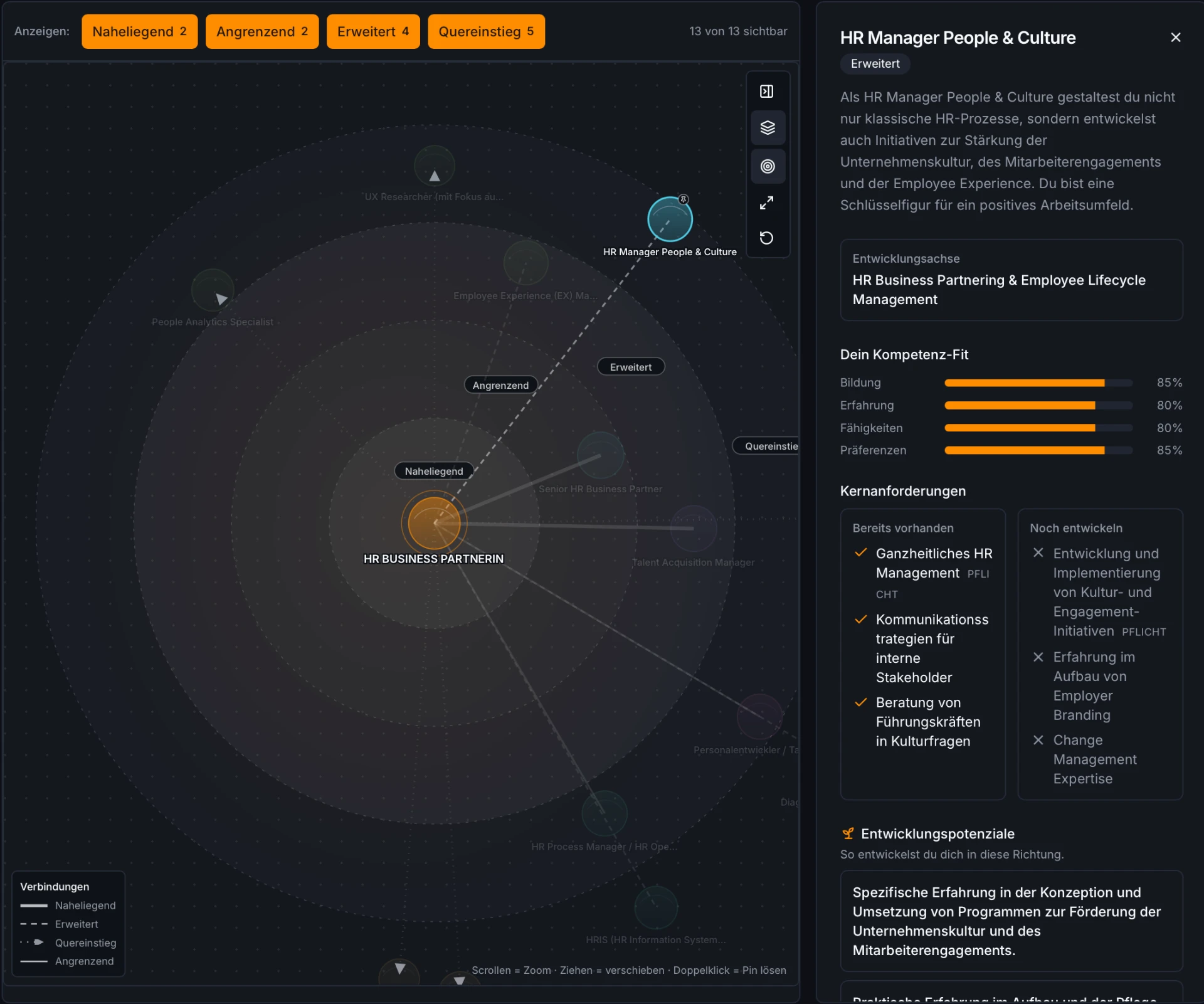The height and width of the screenshot is (1004, 1204).
Task: Click '13 von 13 sichtbar' counter
Action: pyautogui.click(x=738, y=31)
